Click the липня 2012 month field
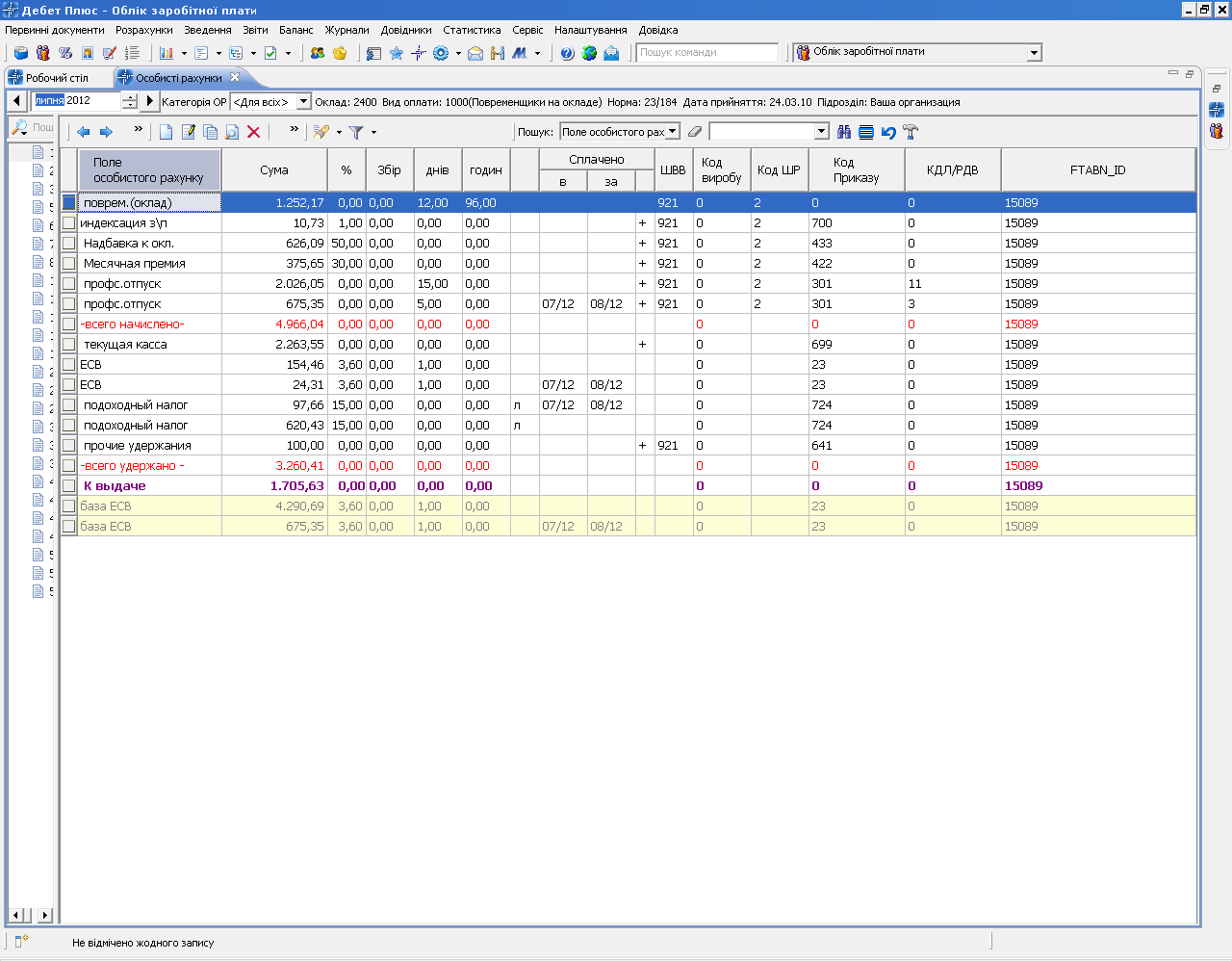Viewport: 1232px width, 961px height. point(77,100)
